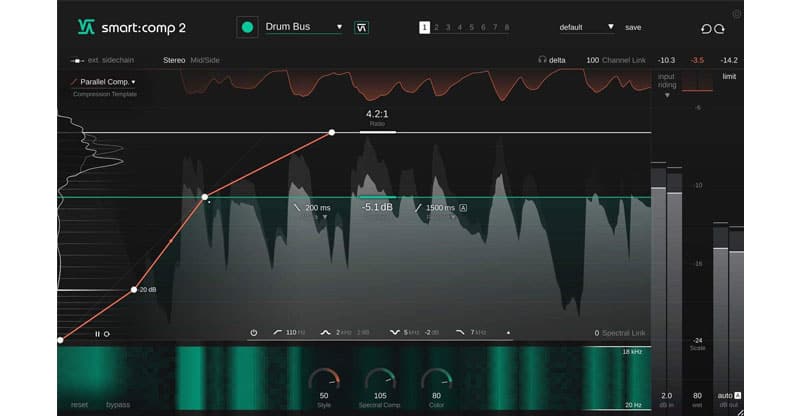
Task: Click the headphones delta icon
Action: (542, 60)
